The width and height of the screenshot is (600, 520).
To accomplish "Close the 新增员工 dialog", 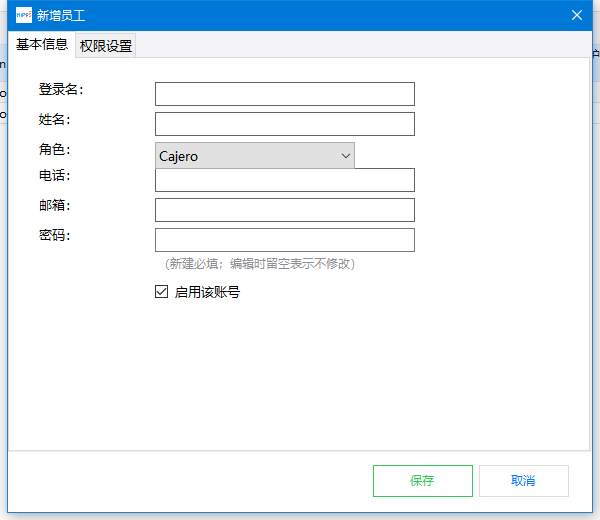I will pyautogui.click(x=577, y=15).
